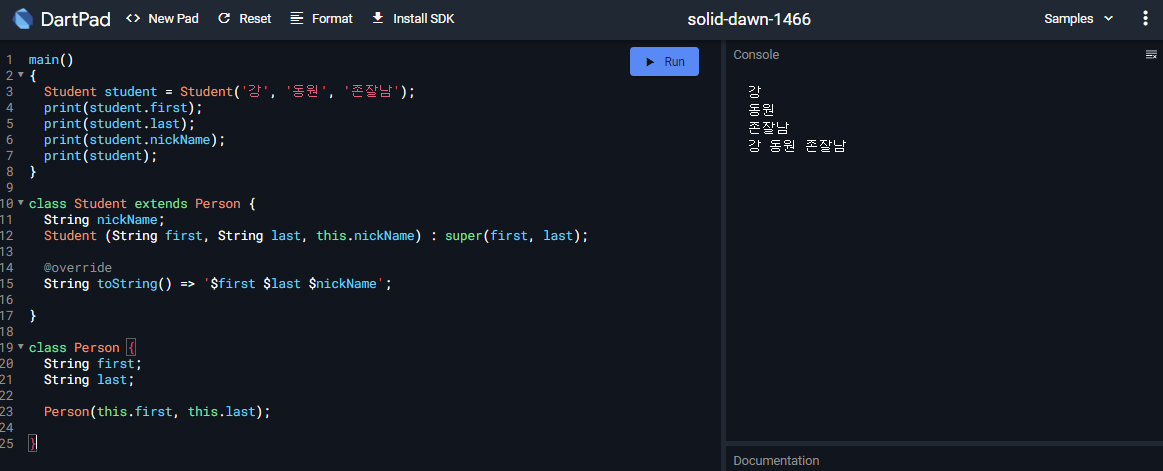Image resolution: width=1163 pixels, height=471 pixels.
Task: Click the highlighted closing brace on line 25
Action: click(x=33, y=443)
